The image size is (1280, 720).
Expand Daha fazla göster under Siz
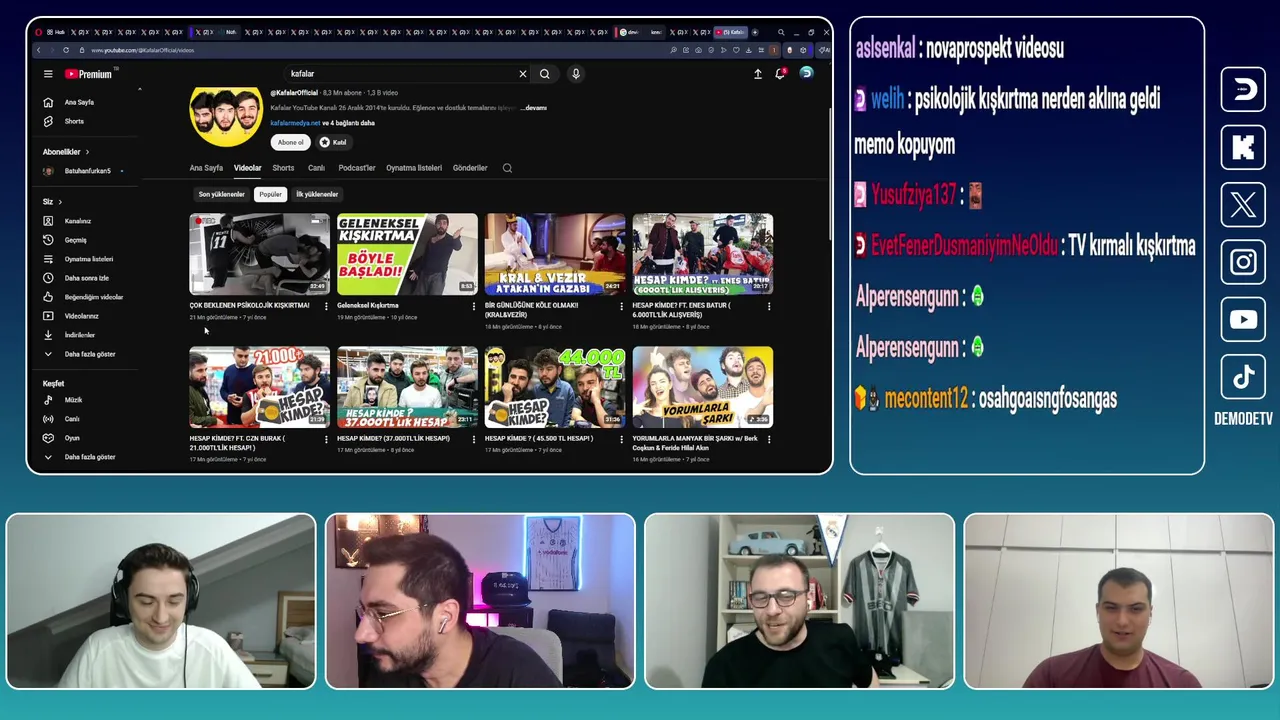point(80,354)
